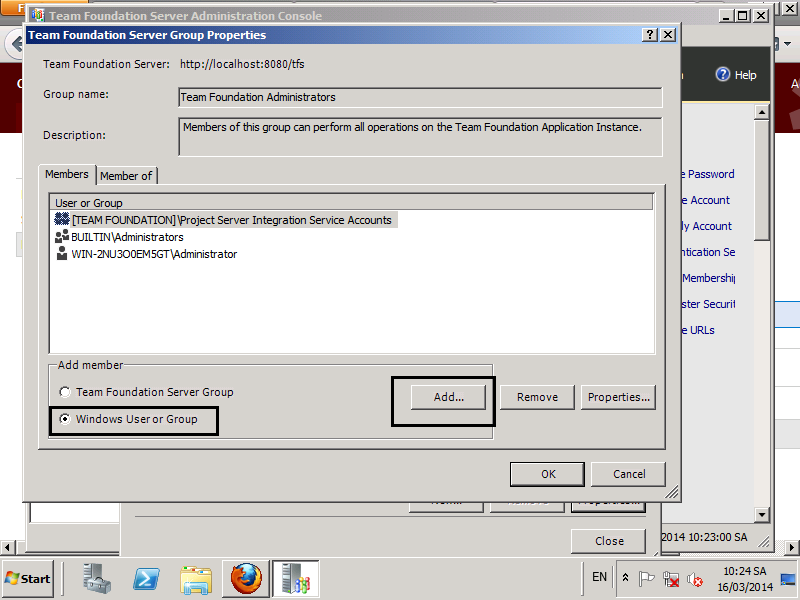The height and width of the screenshot is (600, 800).
Task: Click EN language indicator in tray
Action: tap(599, 577)
